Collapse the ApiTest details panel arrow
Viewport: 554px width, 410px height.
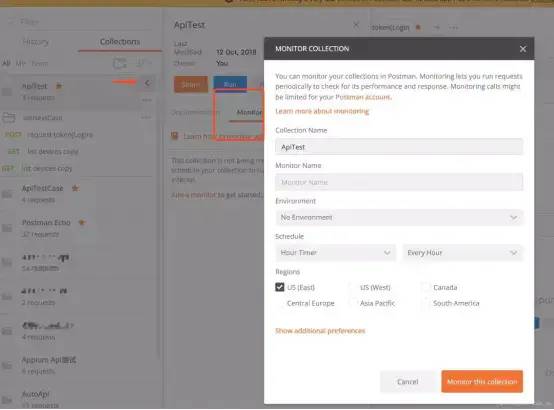[147, 83]
